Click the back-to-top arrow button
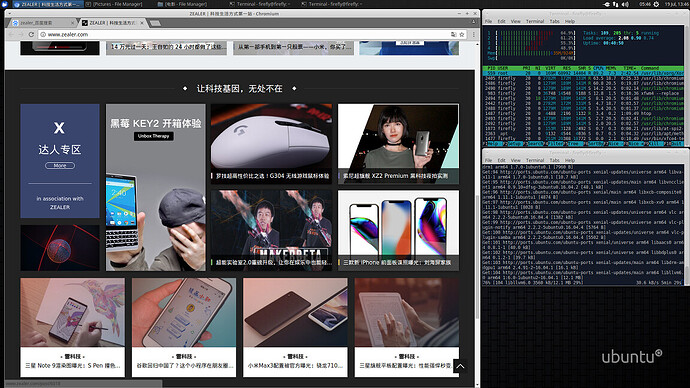Viewport: 690px width, 388px height. [460, 366]
